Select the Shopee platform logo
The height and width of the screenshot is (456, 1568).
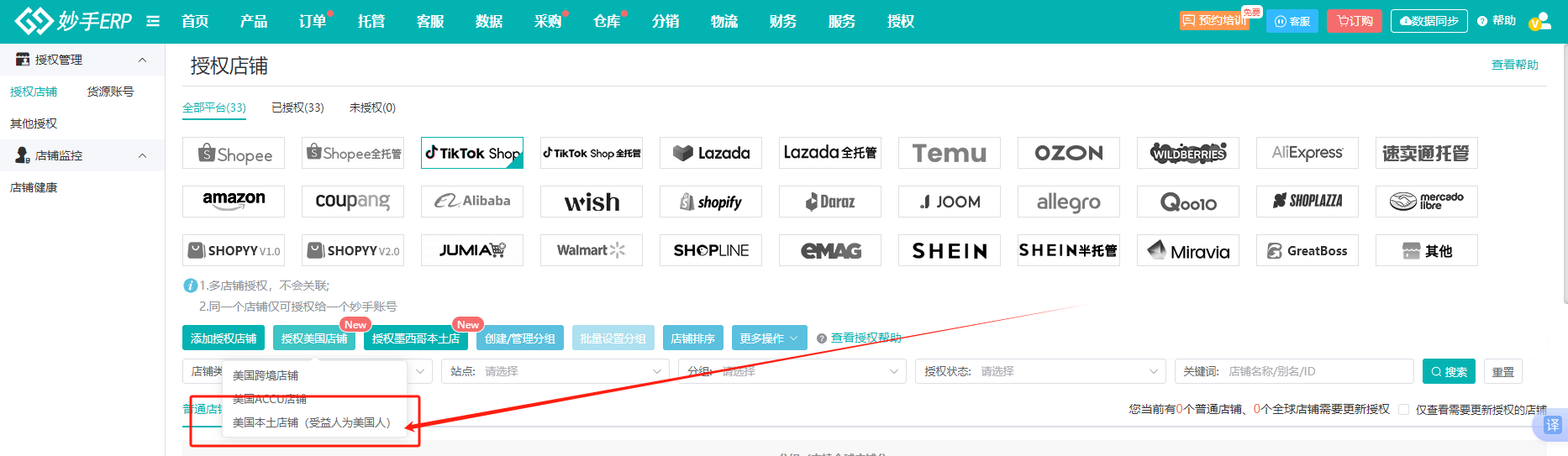pyautogui.click(x=234, y=153)
